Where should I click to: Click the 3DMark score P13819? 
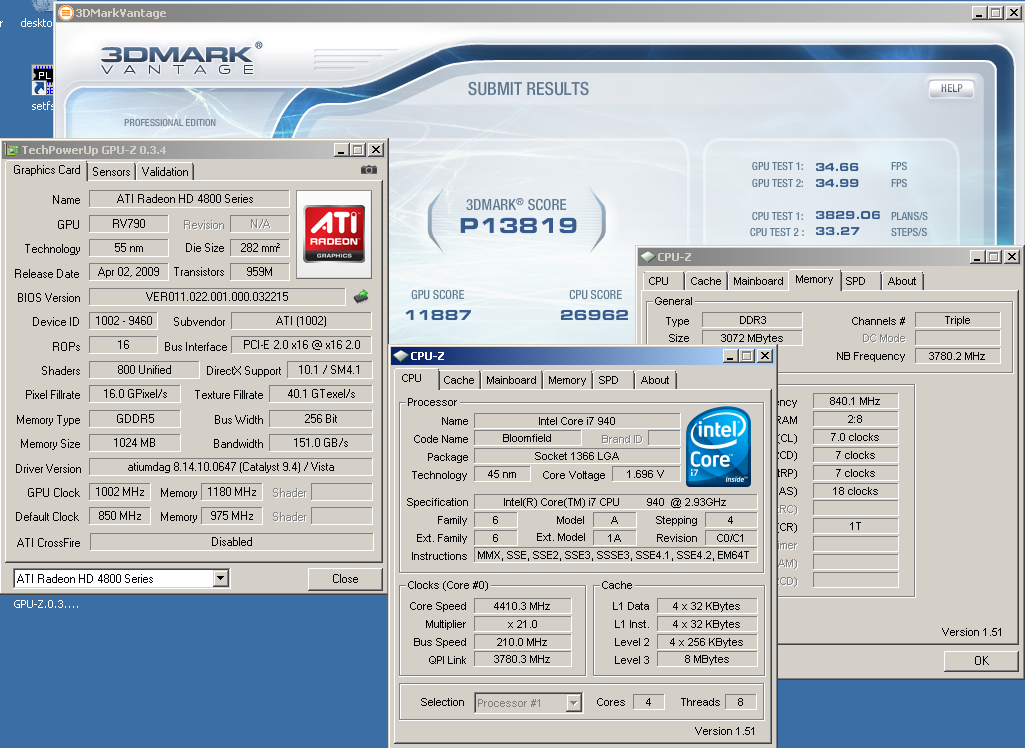pos(518,226)
